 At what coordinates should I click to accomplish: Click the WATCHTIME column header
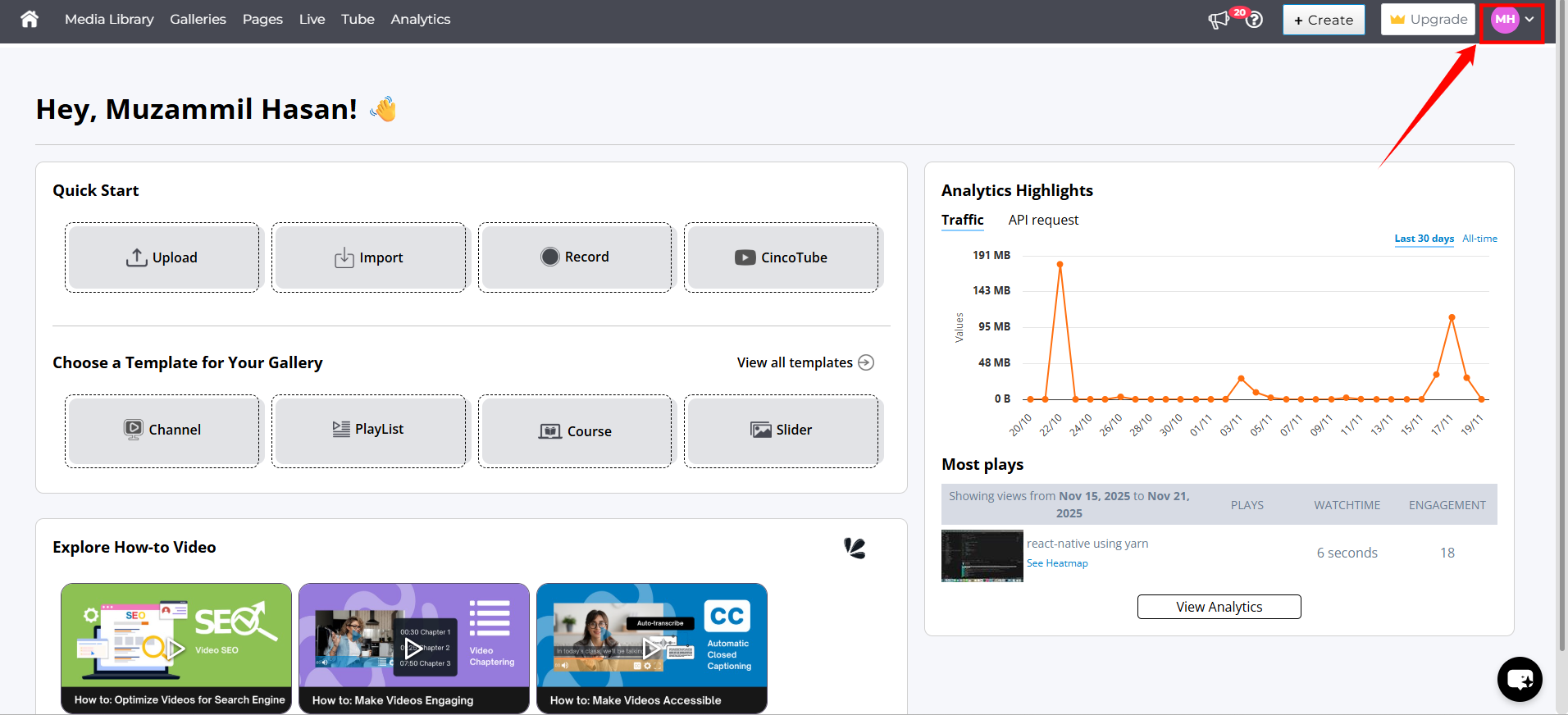1347,505
